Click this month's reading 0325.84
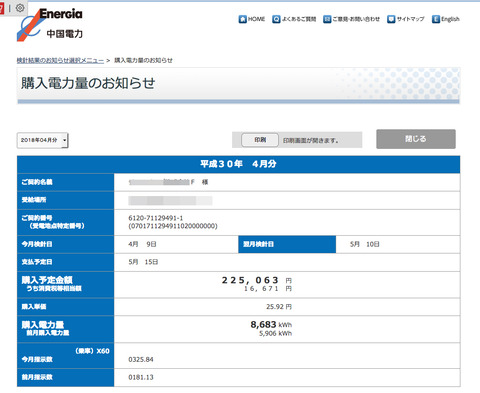480x393 pixels. [x=141, y=360]
